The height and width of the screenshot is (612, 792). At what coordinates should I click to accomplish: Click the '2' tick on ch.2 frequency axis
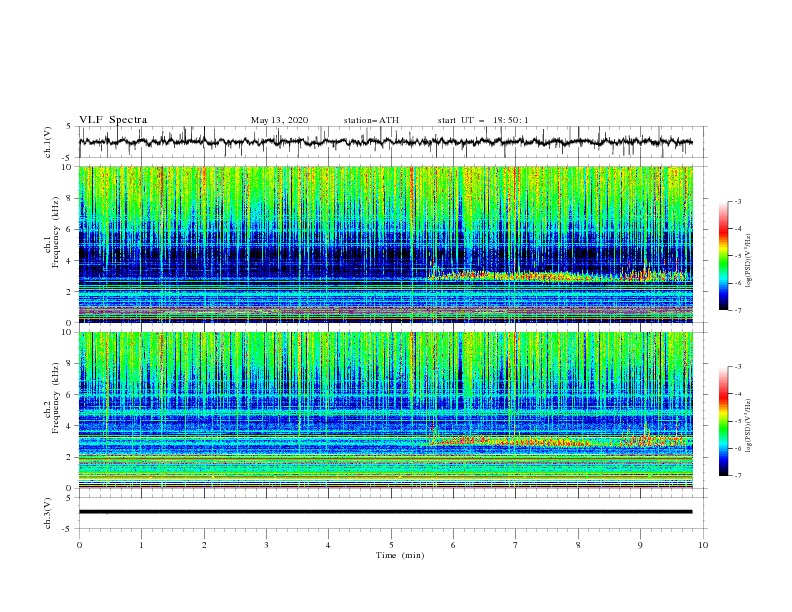coord(70,457)
